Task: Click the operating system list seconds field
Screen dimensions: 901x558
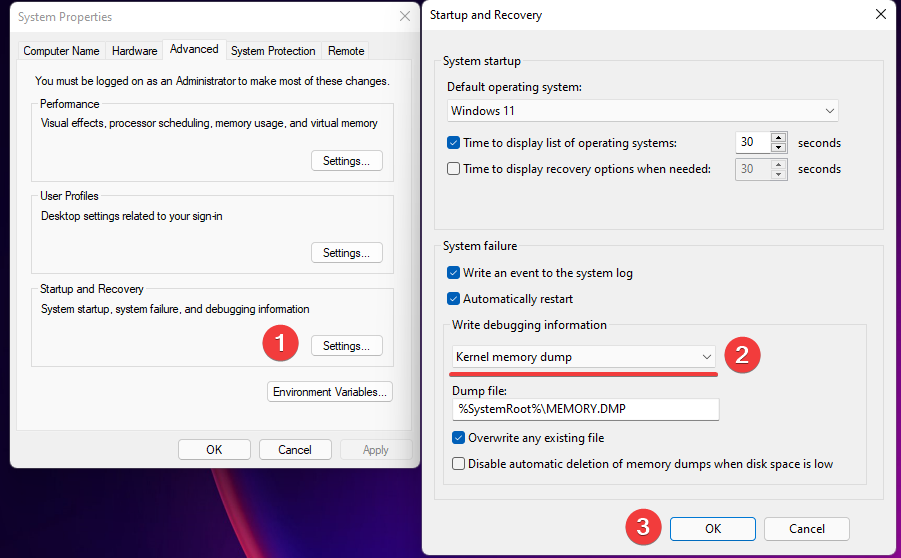Action: 753,143
